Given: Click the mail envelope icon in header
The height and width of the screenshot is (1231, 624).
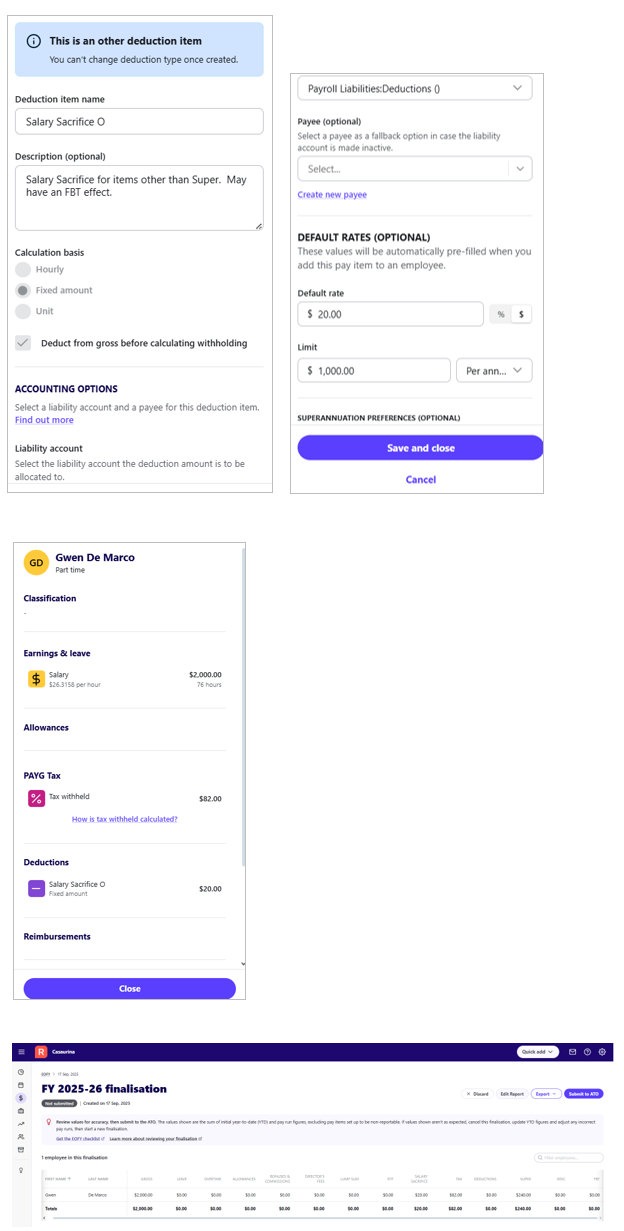Looking at the screenshot, I should click(x=573, y=1052).
